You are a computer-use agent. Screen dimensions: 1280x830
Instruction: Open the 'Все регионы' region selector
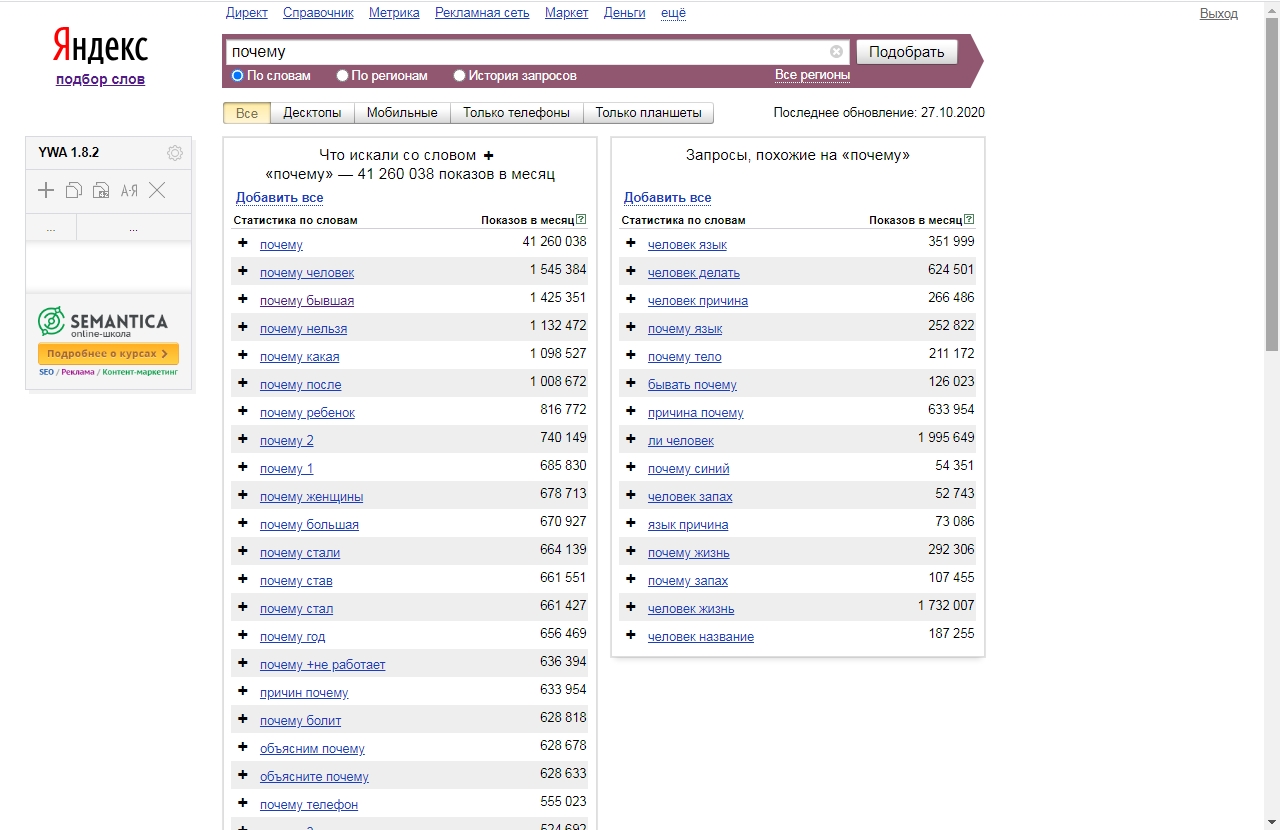click(x=812, y=75)
